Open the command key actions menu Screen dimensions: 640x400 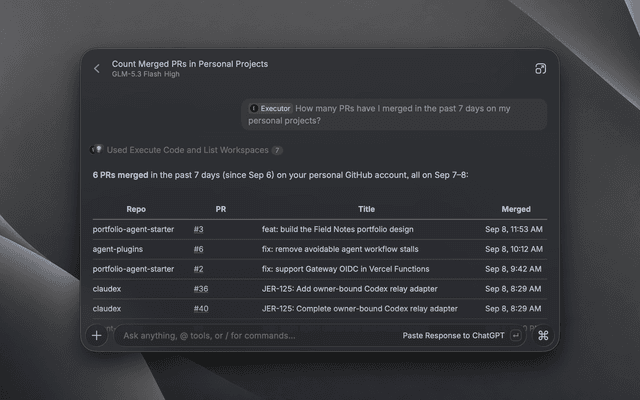(543, 336)
